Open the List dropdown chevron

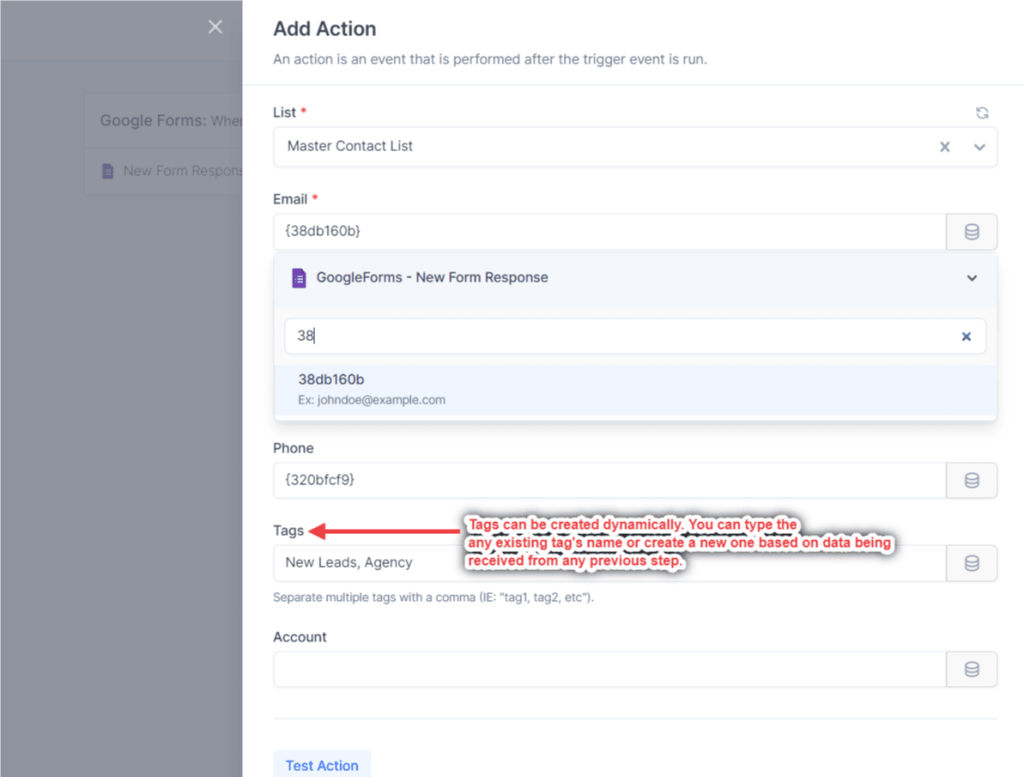(980, 147)
